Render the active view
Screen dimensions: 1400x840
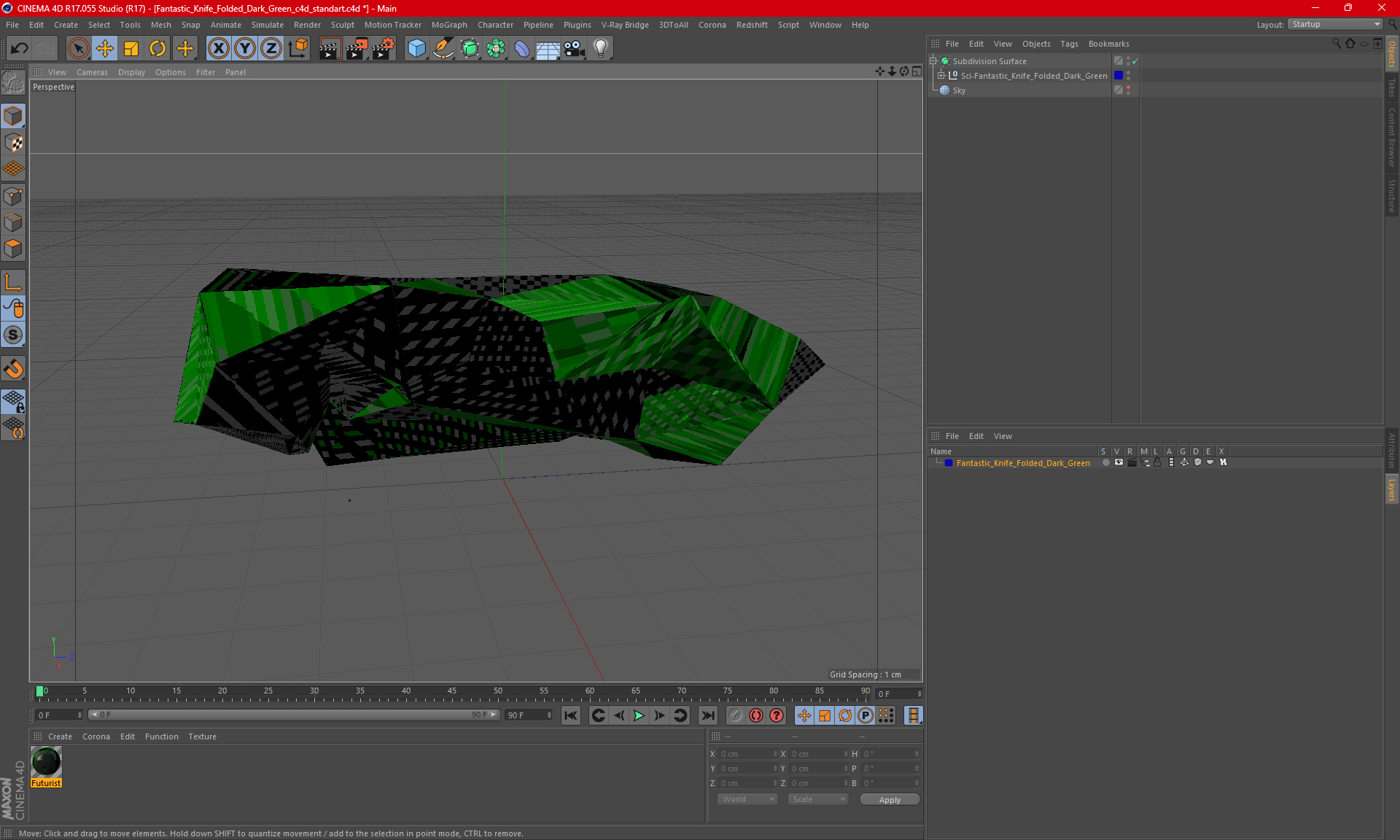click(x=330, y=49)
